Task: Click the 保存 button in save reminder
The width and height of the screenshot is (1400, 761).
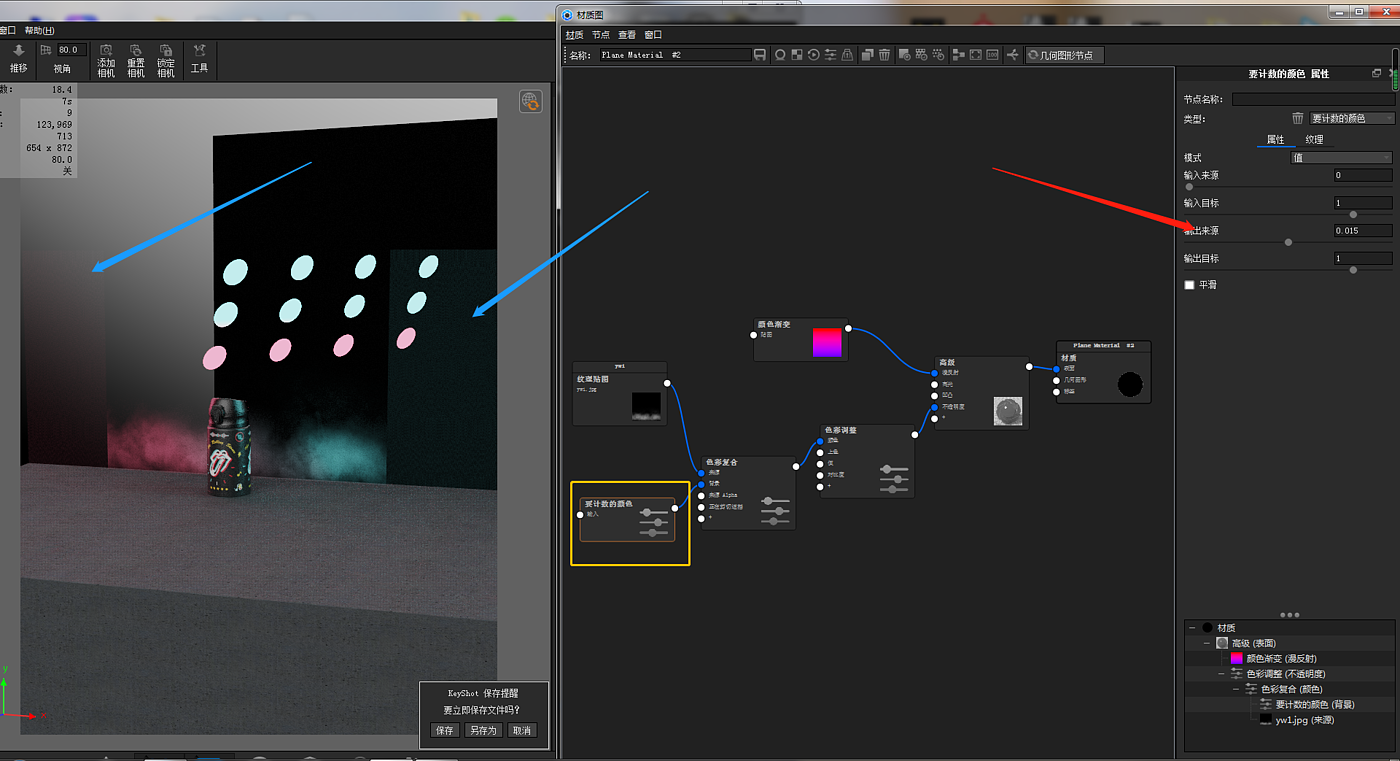Action: pyautogui.click(x=445, y=730)
